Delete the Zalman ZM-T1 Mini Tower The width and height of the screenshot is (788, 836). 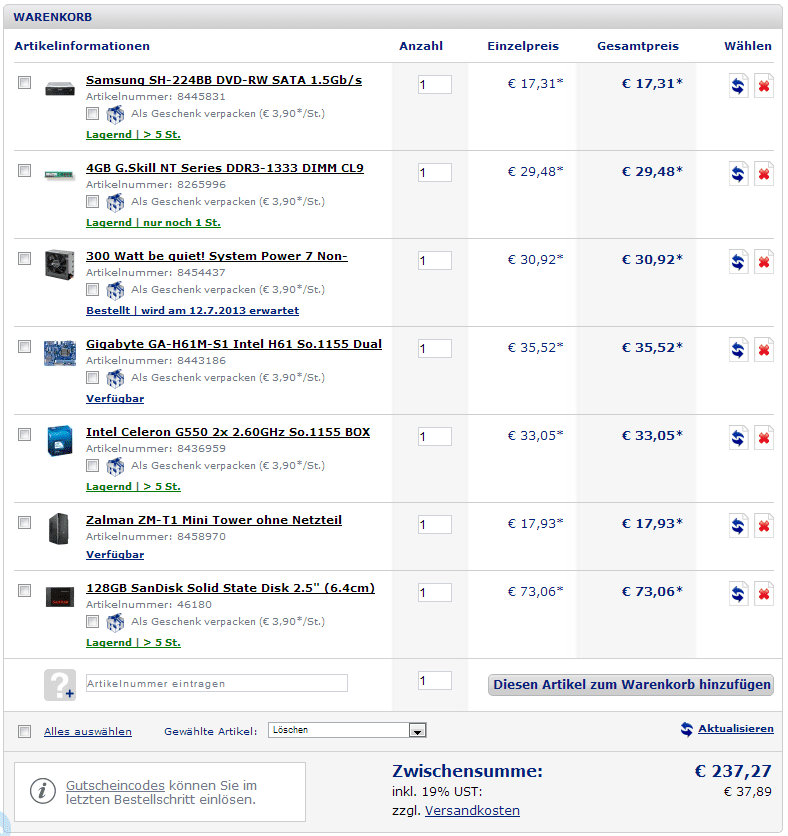pyautogui.click(x=764, y=526)
